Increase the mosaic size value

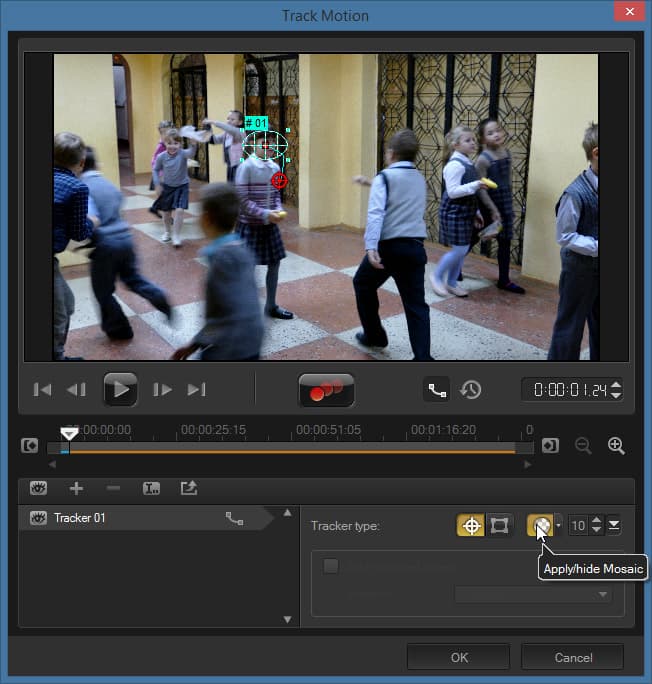click(597, 520)
